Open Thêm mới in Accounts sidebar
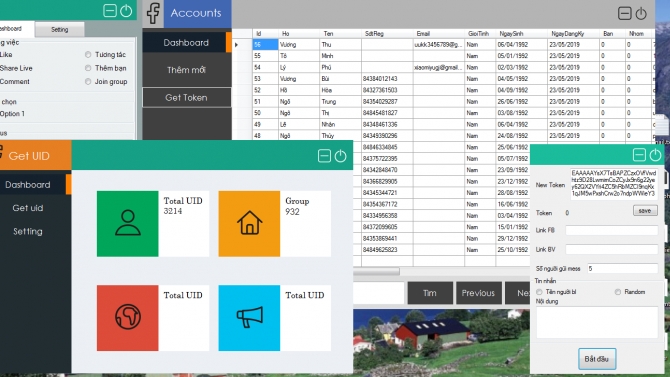This screenshot has width=670, height=377. click(x=186, y=70)
